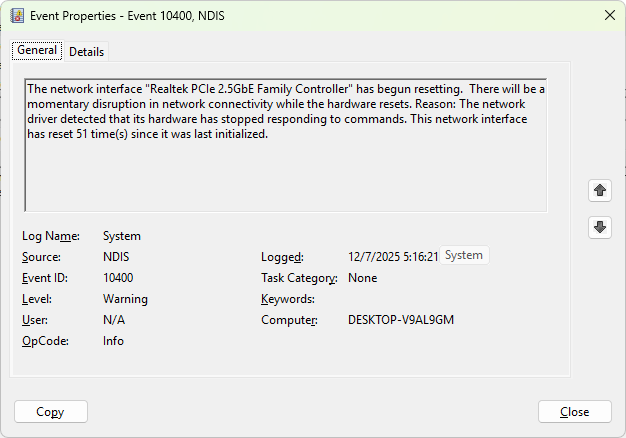Viewport: 626px width, 438px height.
Task: Go to previous event with up arrow
Action: click(600, 190)
